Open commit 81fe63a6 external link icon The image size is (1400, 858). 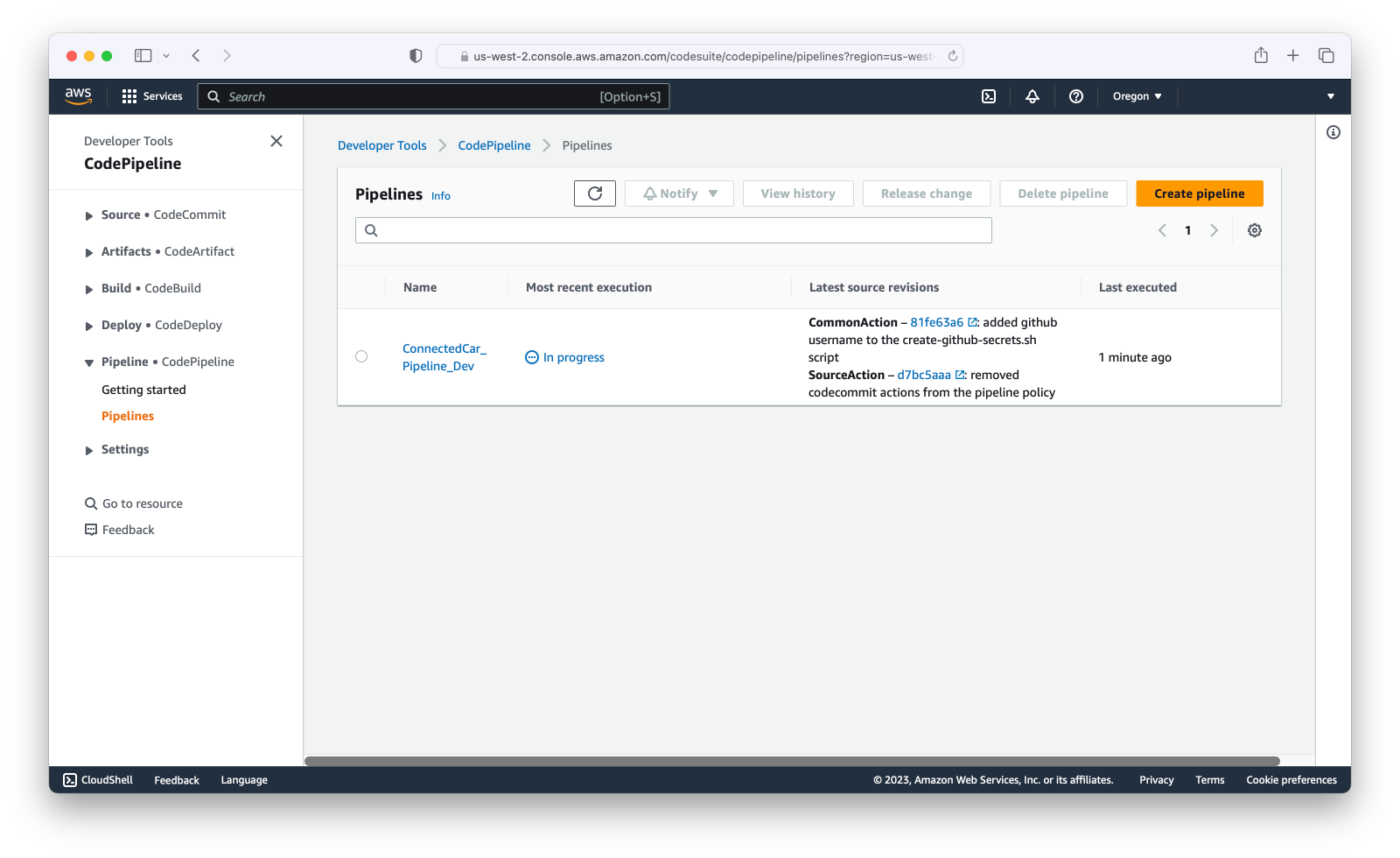coord(972,322)
